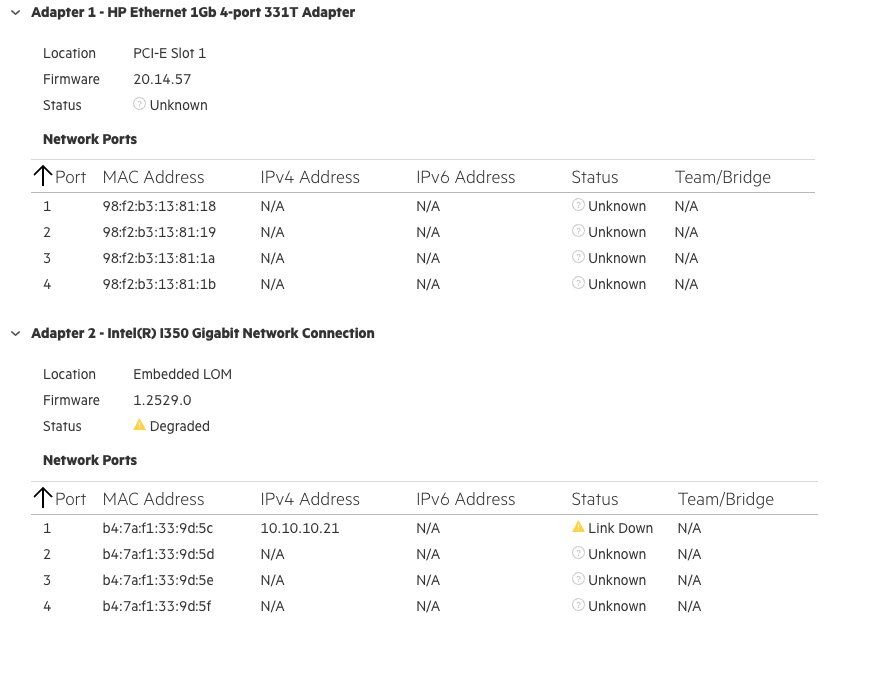Click the Degraded status text

179,426
